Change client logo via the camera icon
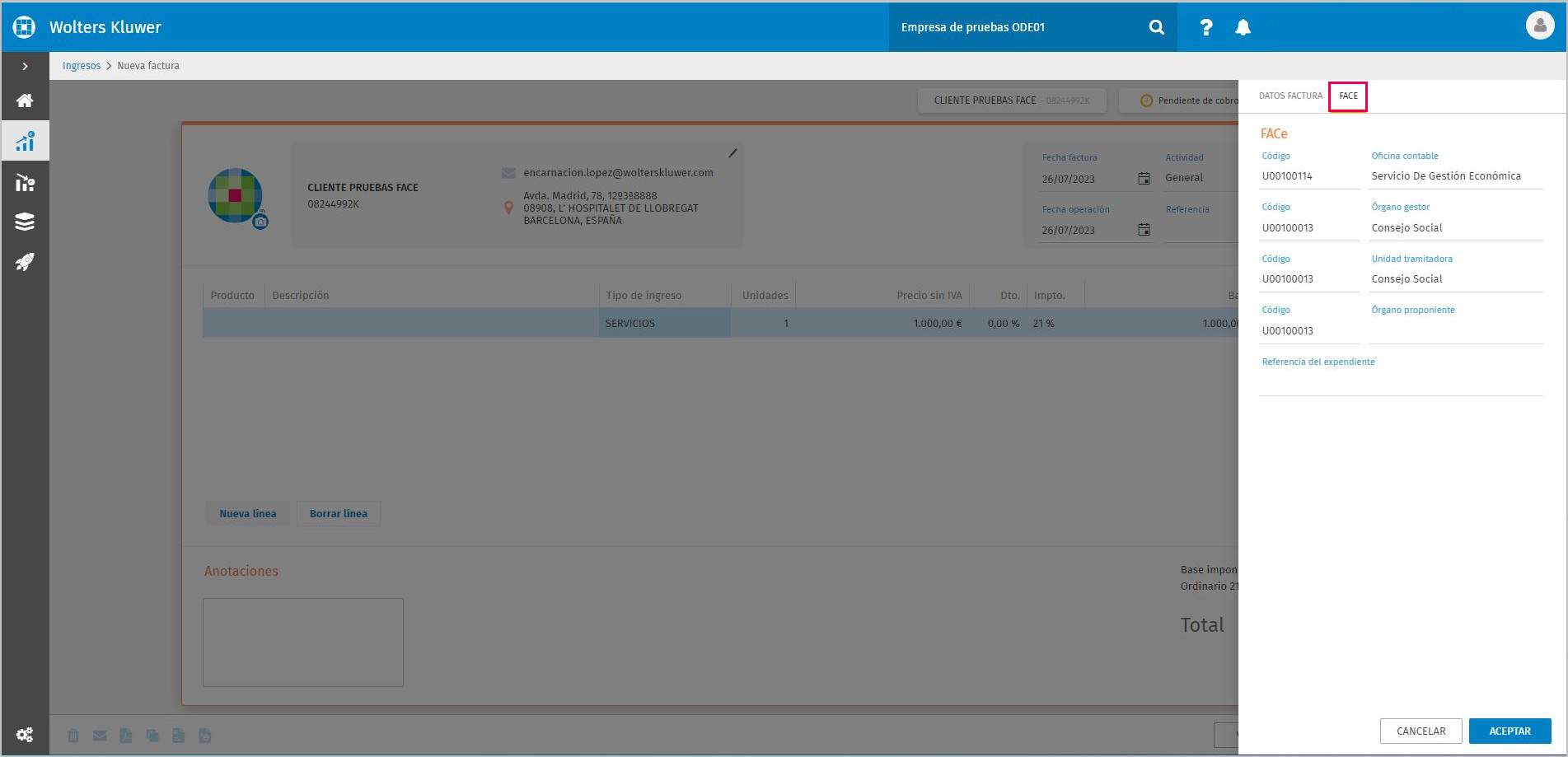 pos(260,222)
